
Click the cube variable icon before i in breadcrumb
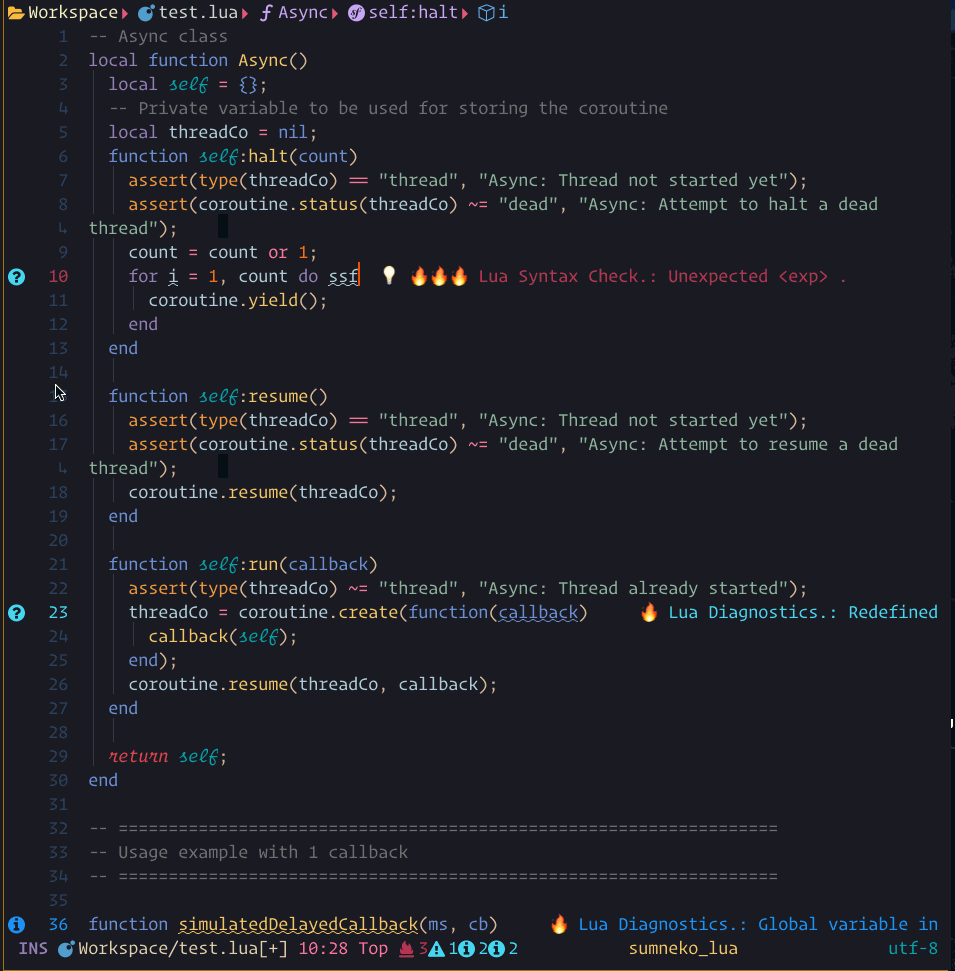486,12
